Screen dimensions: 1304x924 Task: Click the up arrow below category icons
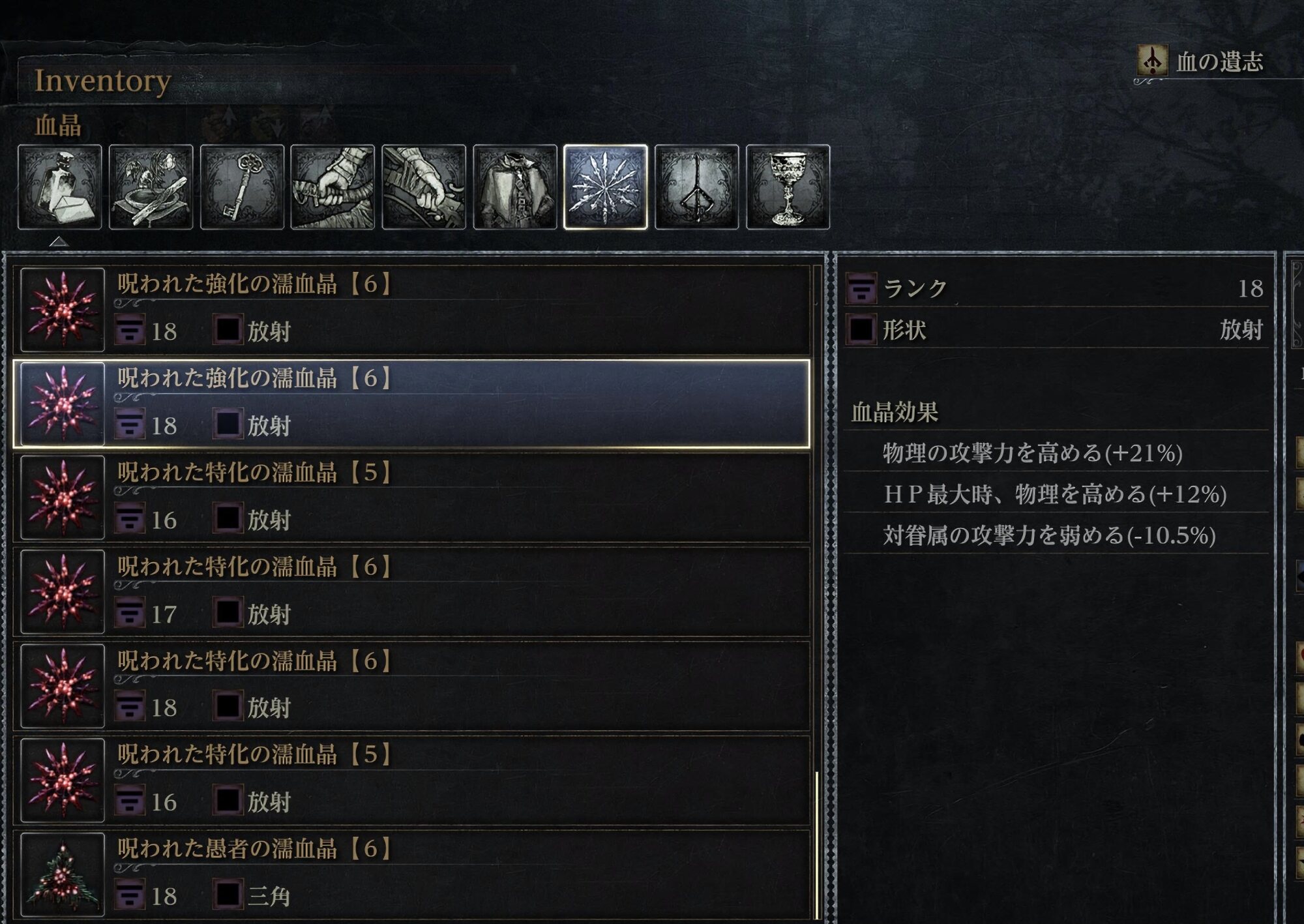pyautogui.click(x=59, y=242)
